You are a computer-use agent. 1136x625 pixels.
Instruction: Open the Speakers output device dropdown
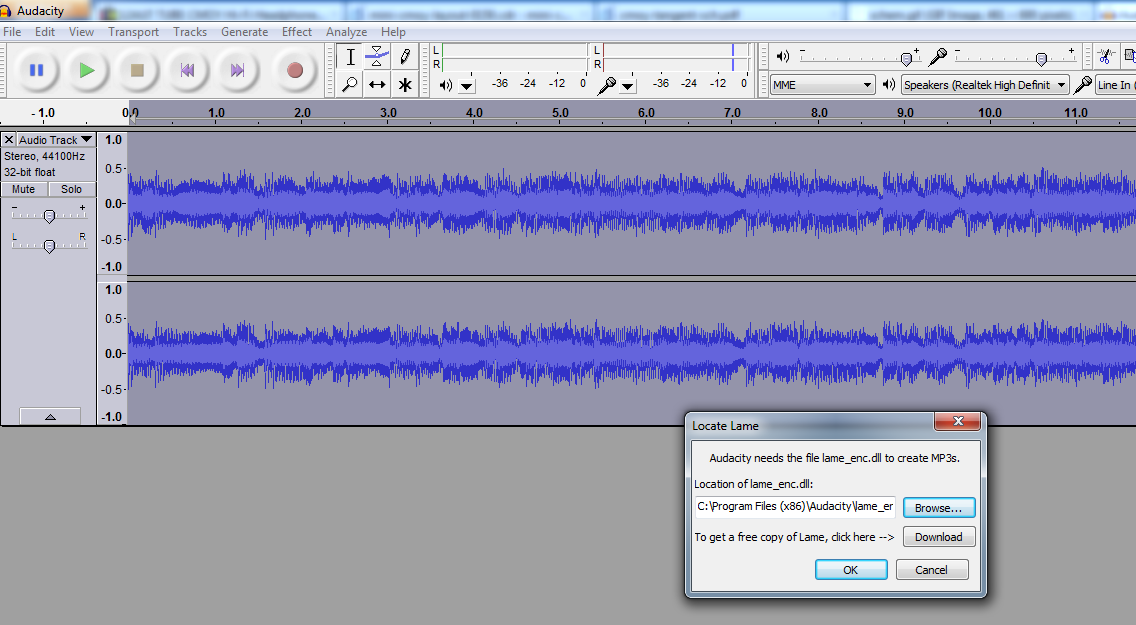tap(985, 85)
